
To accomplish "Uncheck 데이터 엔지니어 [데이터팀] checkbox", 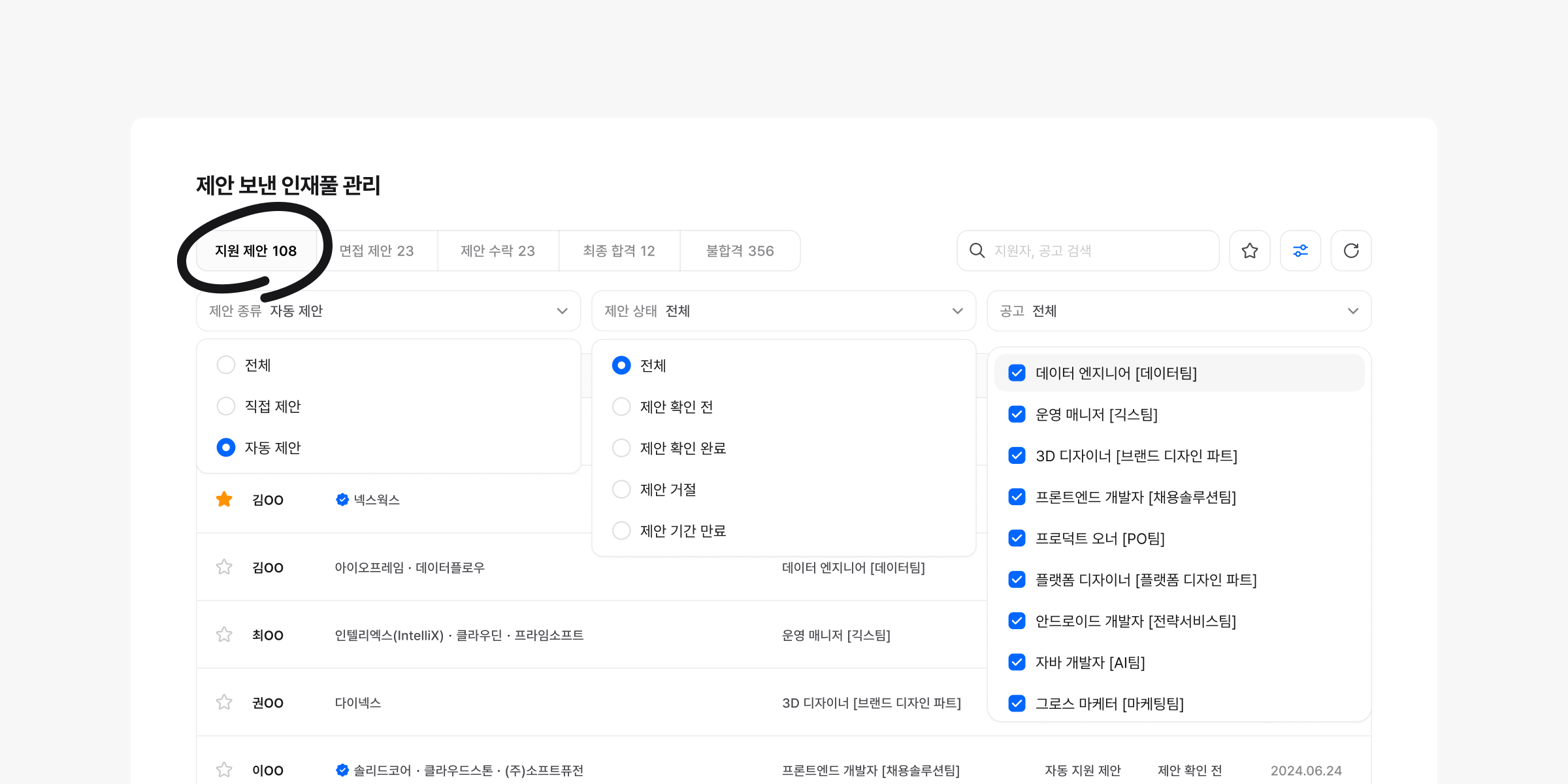I will click(x=1017, y=373).
